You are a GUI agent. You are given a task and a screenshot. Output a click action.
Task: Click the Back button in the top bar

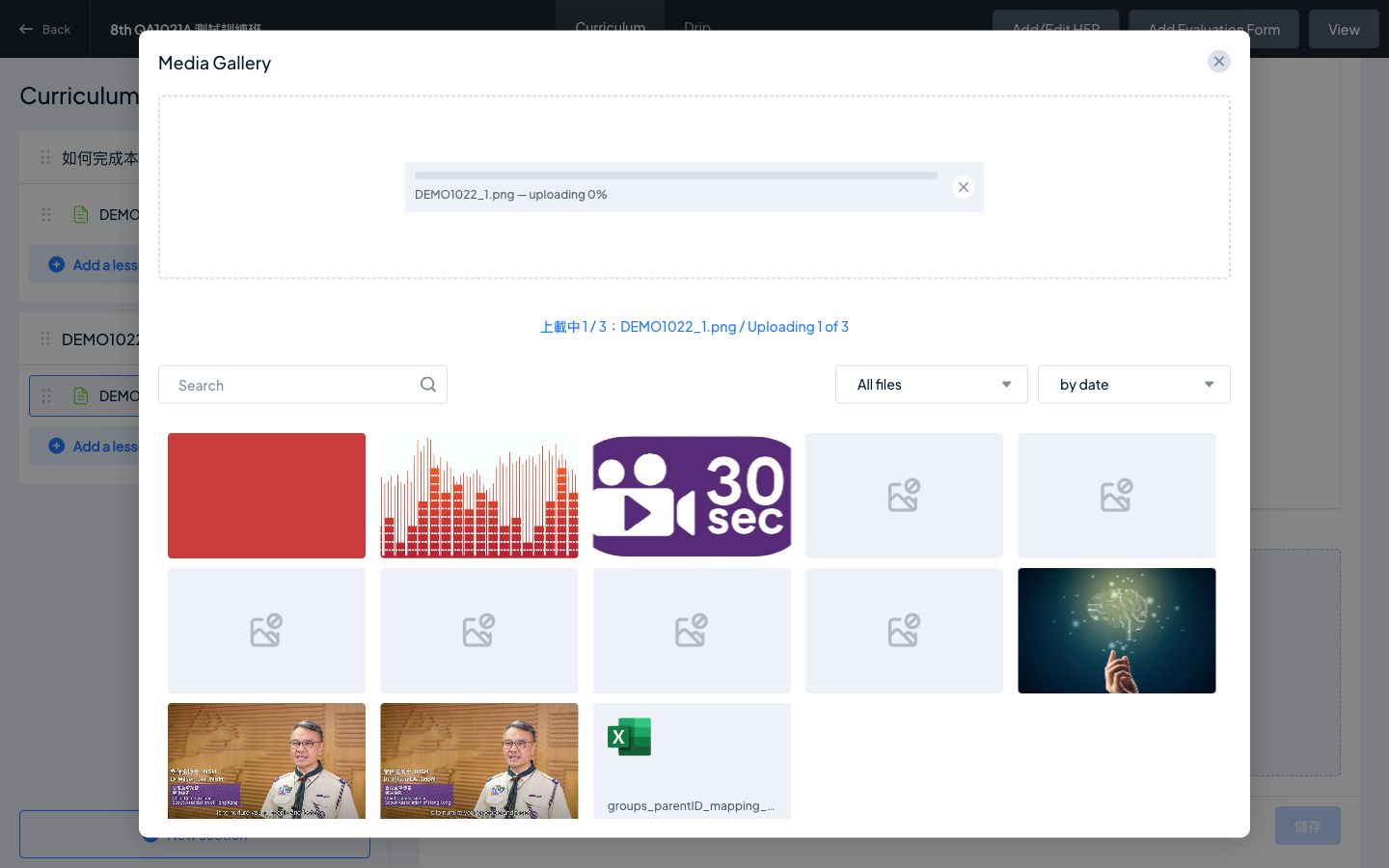(x=44, y=29)
